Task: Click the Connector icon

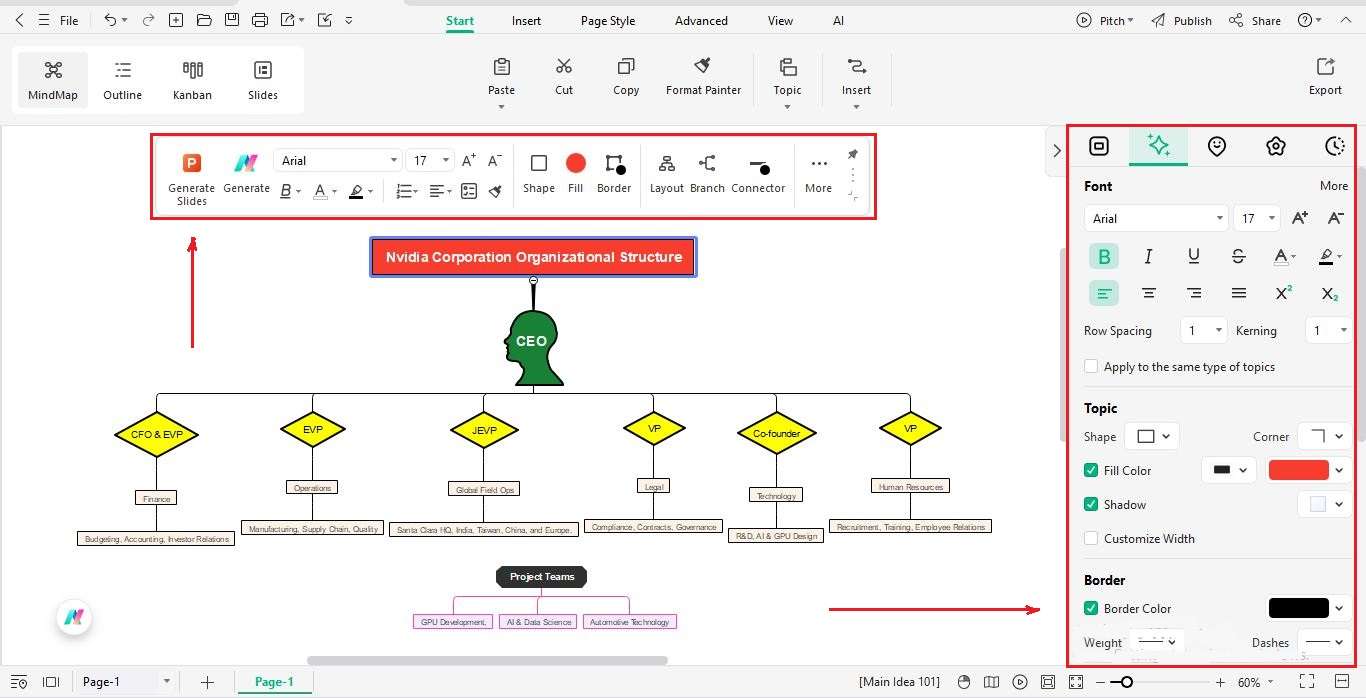Action: (x=757, y=172)
